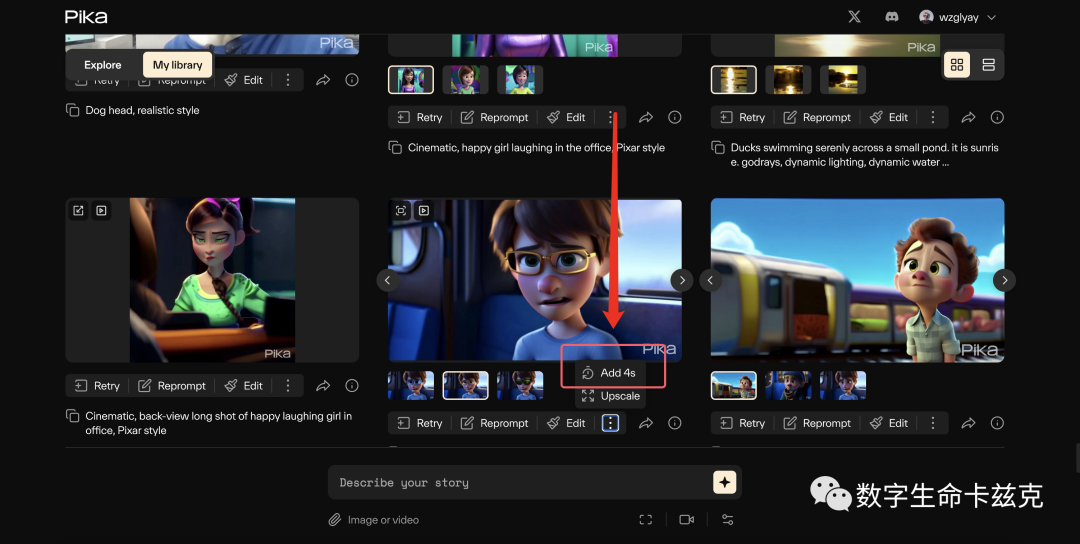Select second purple girl variation thumbnail

466,80
